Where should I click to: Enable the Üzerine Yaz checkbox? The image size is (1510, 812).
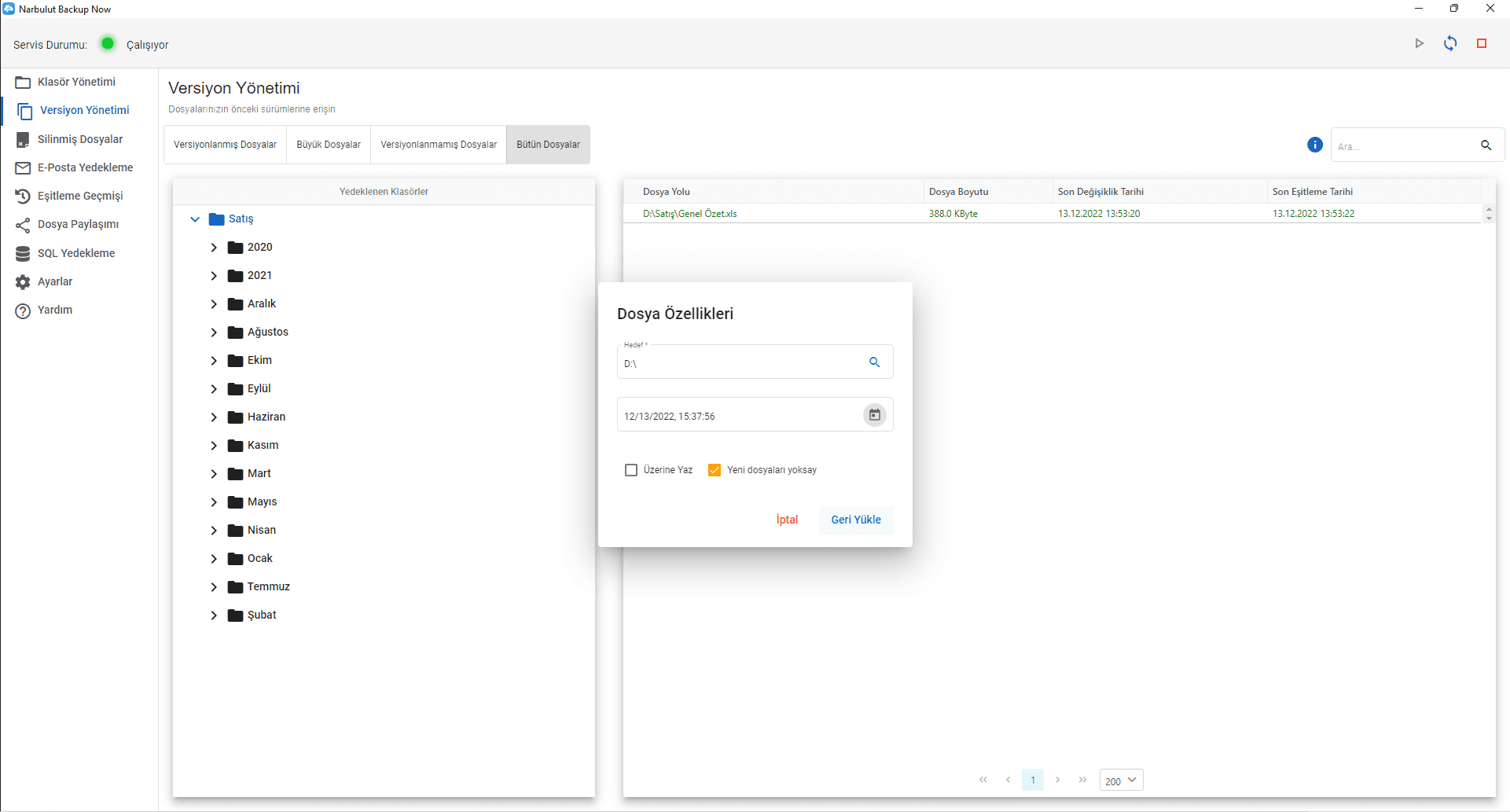tap(631, 470)
